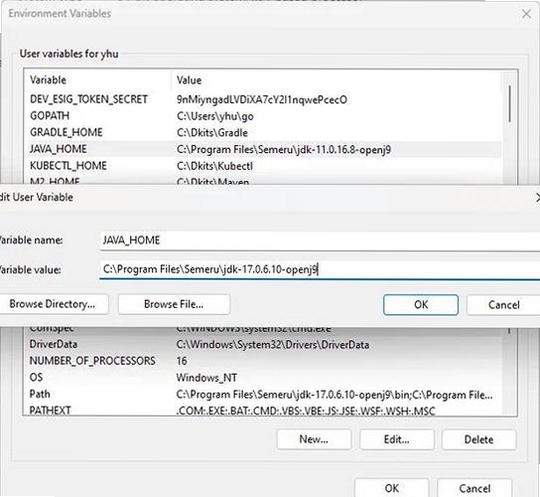Image resolution: width=540 pixels, height=497 pixels.
Task: Select the KUBECTL_HOME variable row
Action: coord(262,166)
